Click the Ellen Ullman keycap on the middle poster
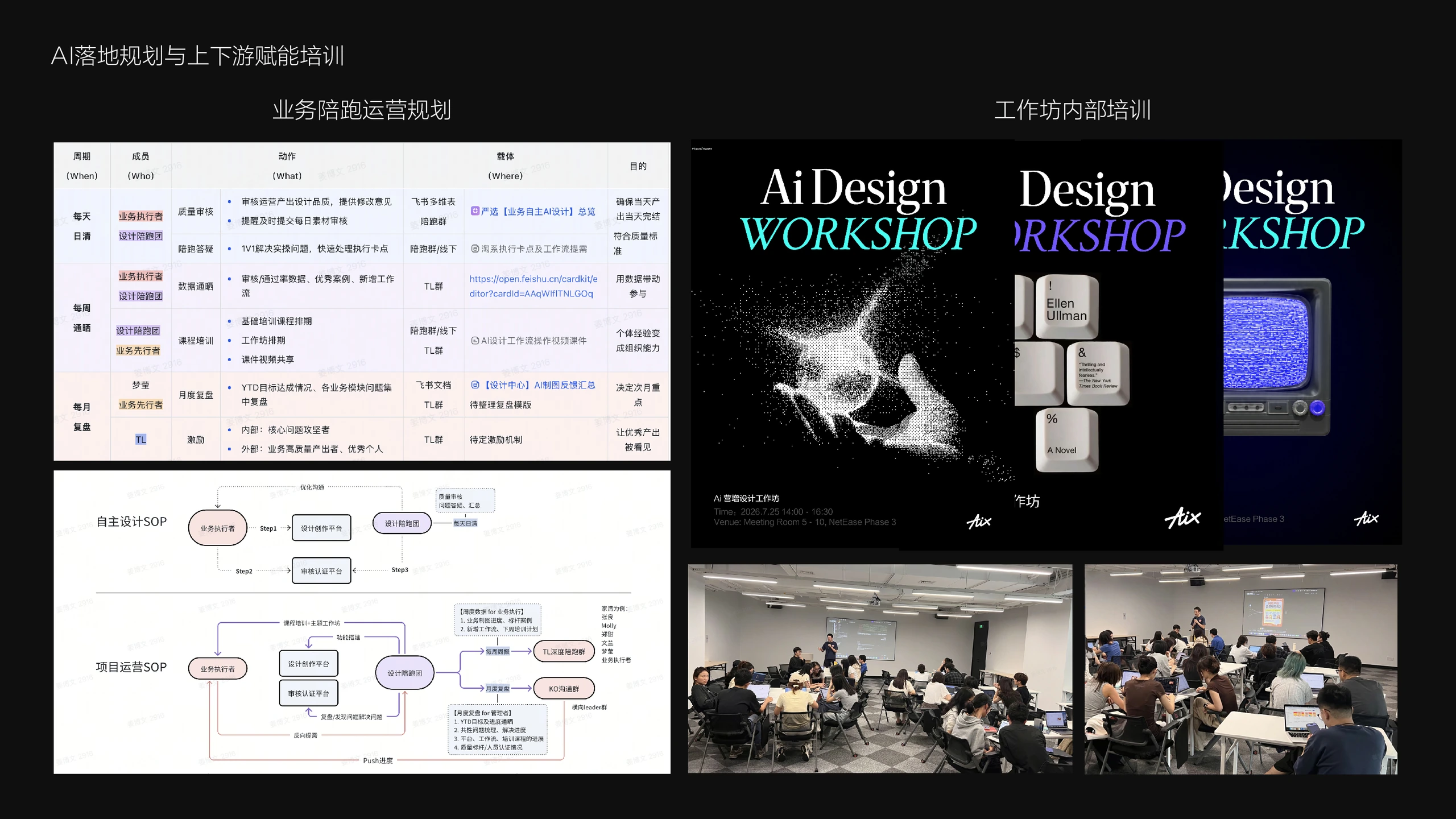The image size is (1456, 819). [1067, 307]
